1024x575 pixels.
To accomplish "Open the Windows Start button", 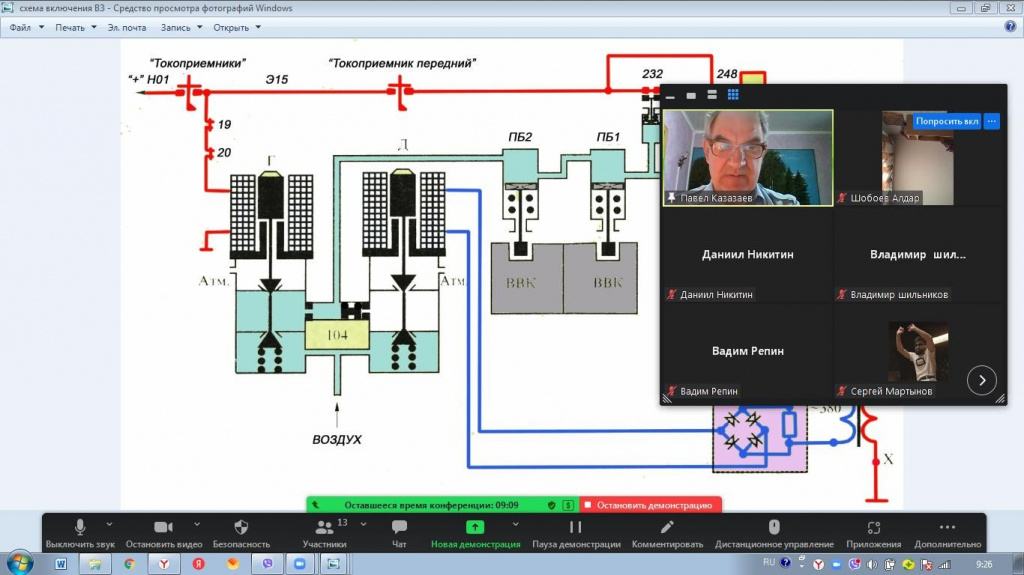I will 20,563.
